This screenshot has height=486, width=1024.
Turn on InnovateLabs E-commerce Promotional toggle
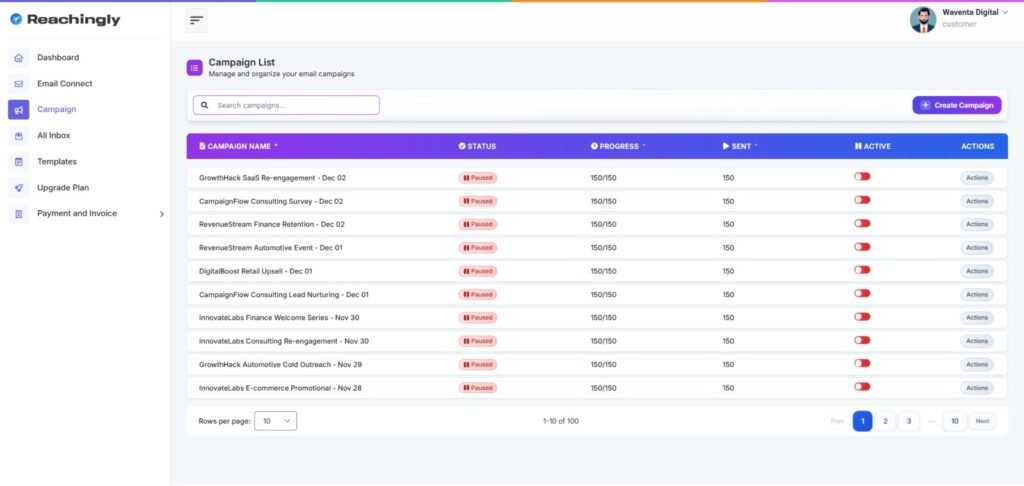point(862,387)
